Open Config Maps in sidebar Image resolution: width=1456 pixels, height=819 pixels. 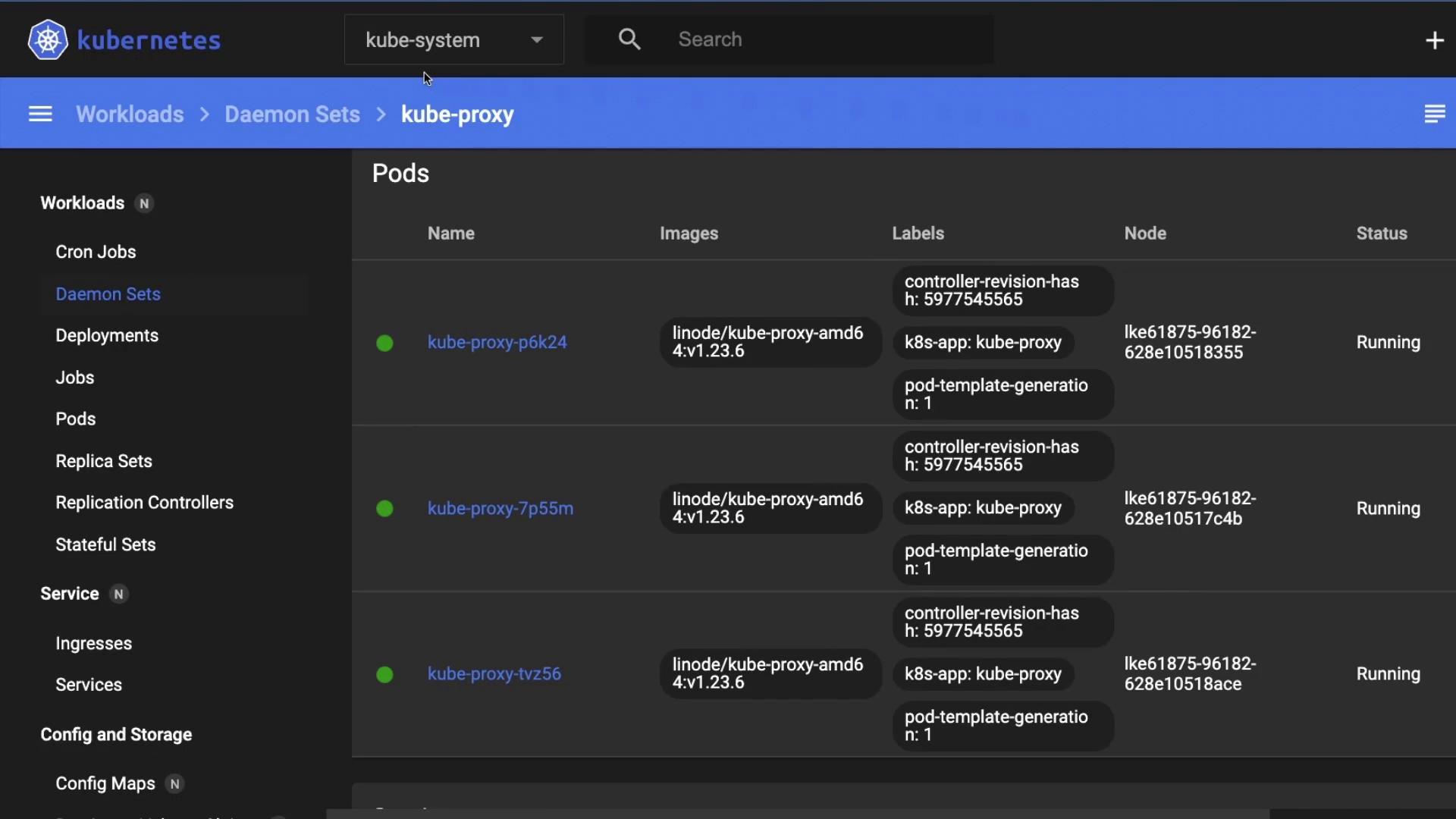pyautogui.click(x=105, y=783)
